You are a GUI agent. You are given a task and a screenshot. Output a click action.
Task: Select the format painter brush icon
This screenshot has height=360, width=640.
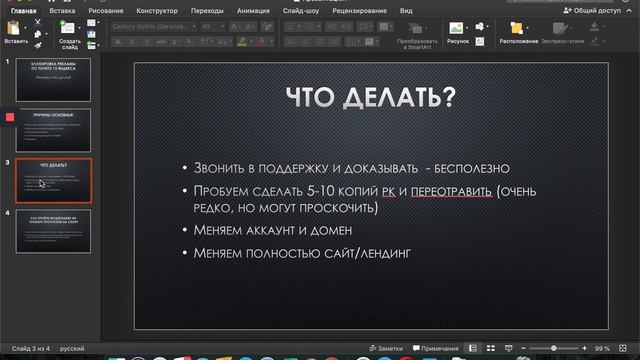click(x=38, y=45)
